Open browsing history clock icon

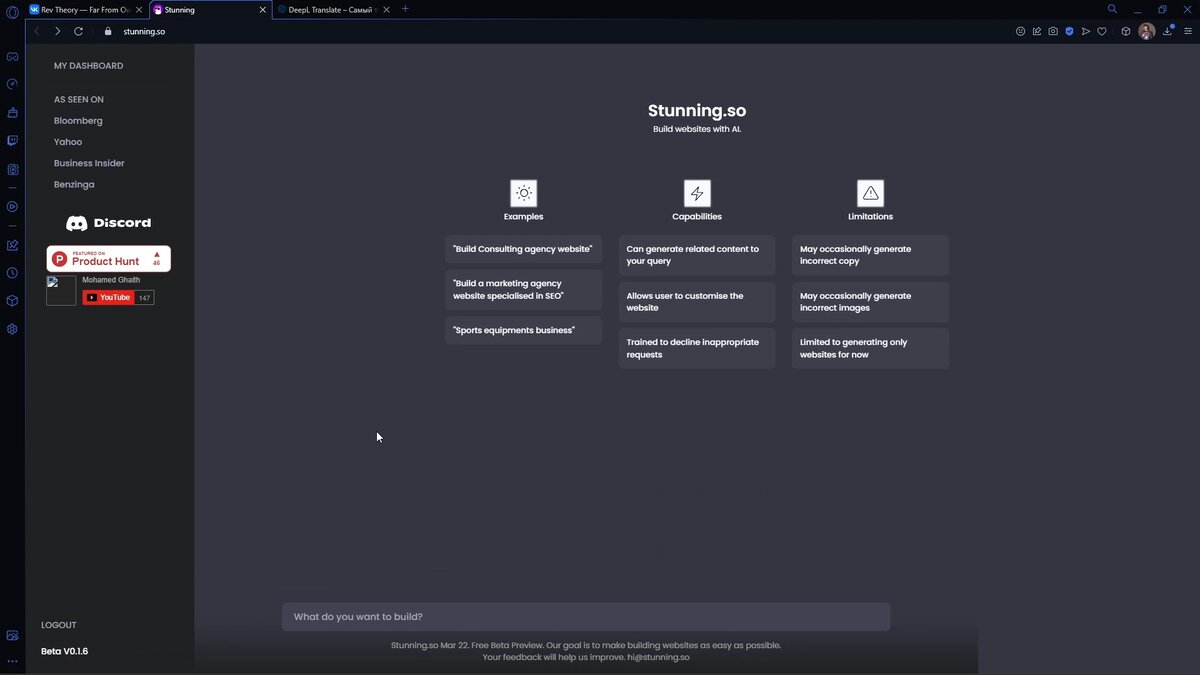[x=12, y=273]
